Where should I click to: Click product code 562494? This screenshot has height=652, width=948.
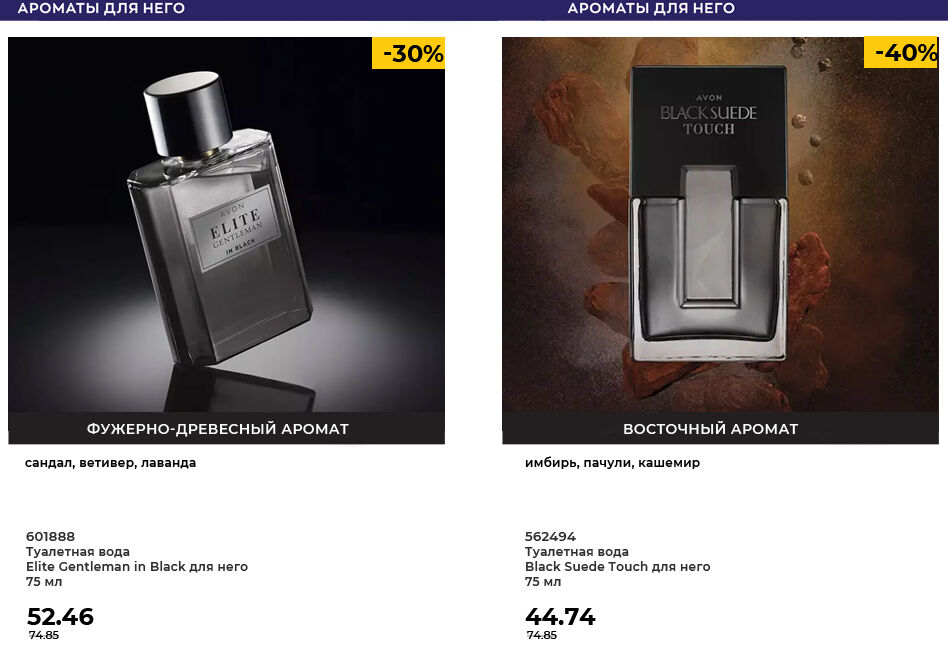550,537
